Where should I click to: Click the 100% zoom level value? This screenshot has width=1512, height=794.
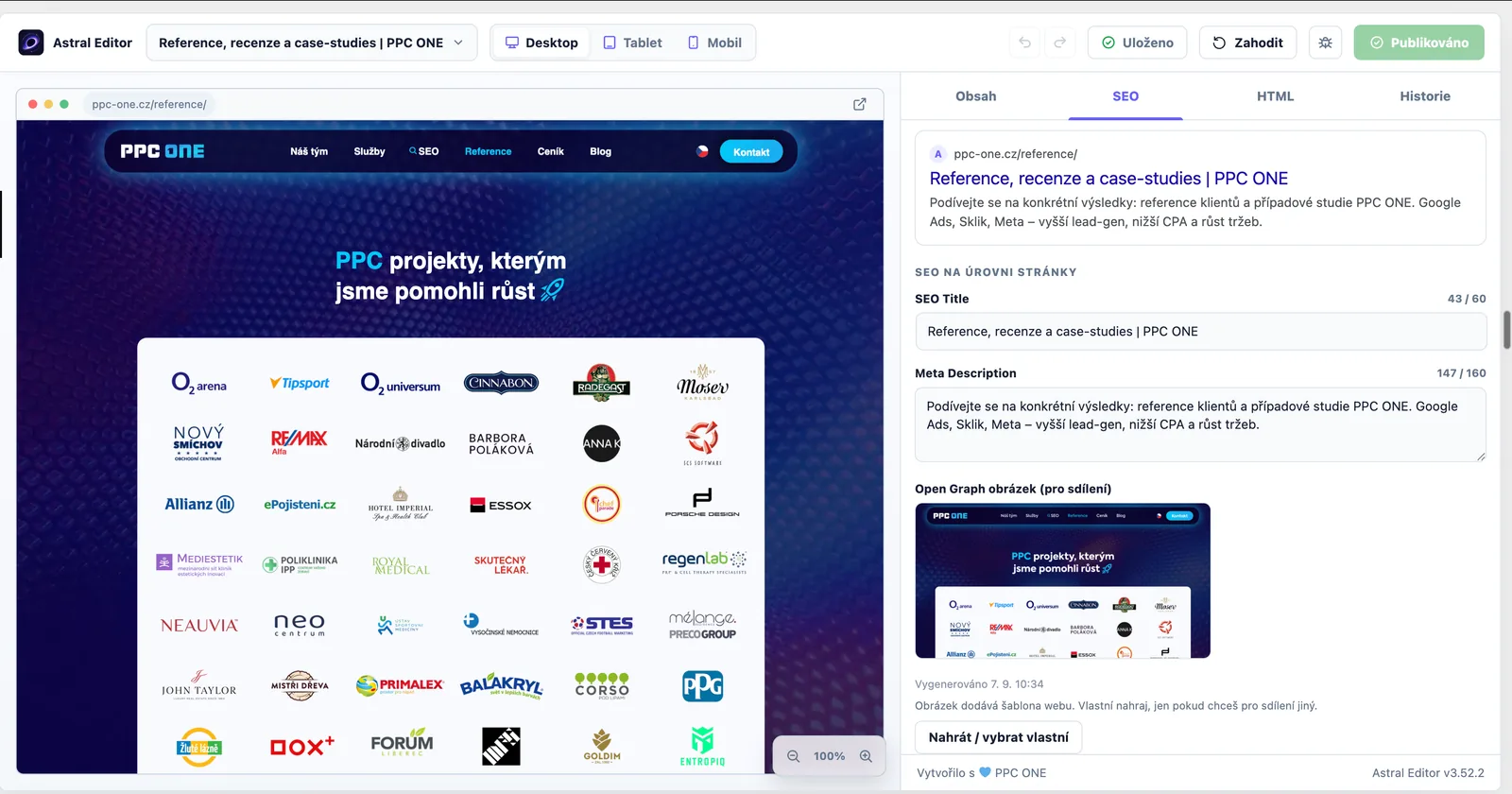point(830,756)
